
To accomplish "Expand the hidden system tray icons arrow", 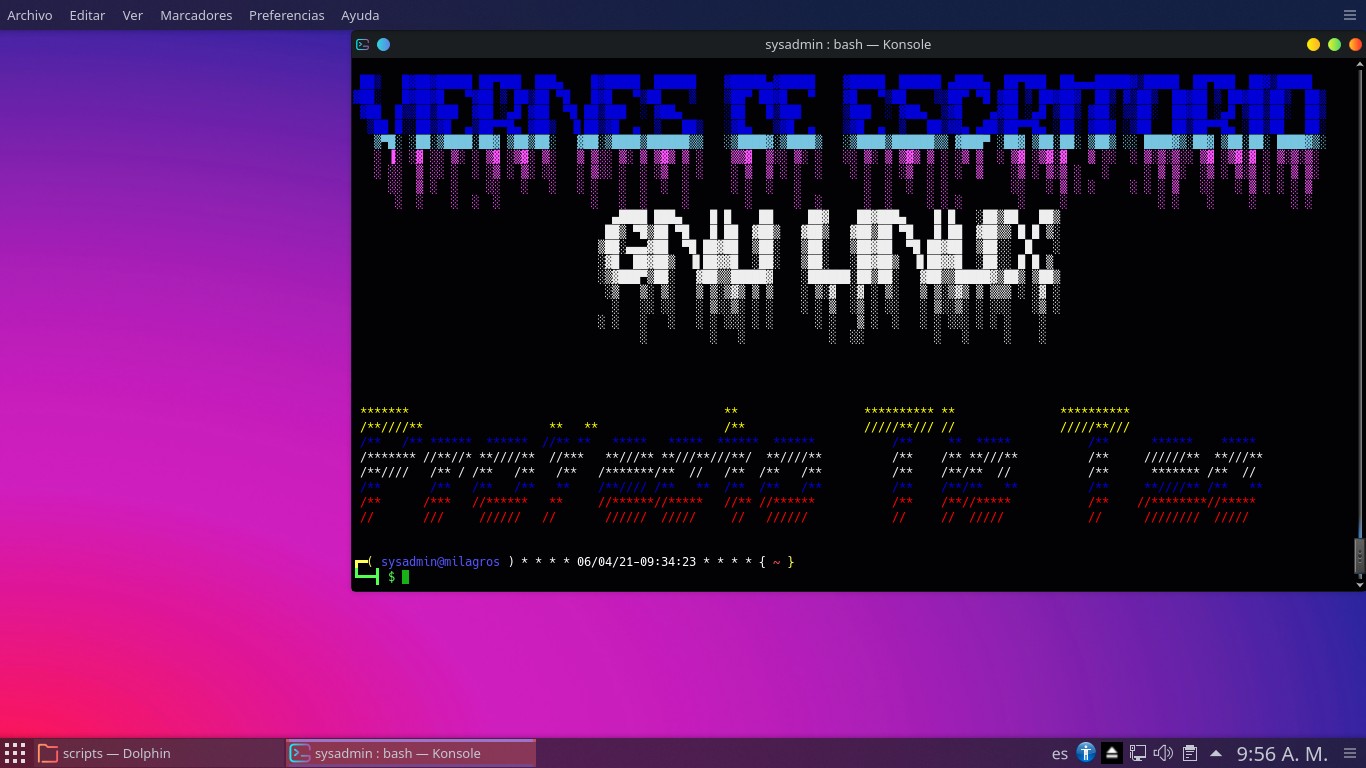I will pos(1216,753).
